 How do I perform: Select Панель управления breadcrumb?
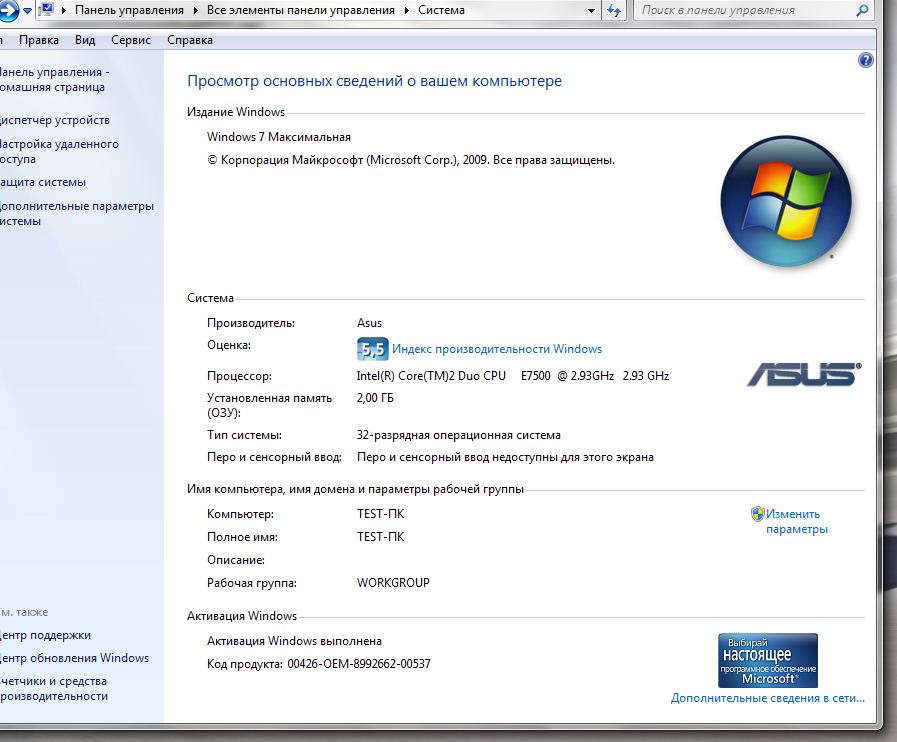[129, 10]
